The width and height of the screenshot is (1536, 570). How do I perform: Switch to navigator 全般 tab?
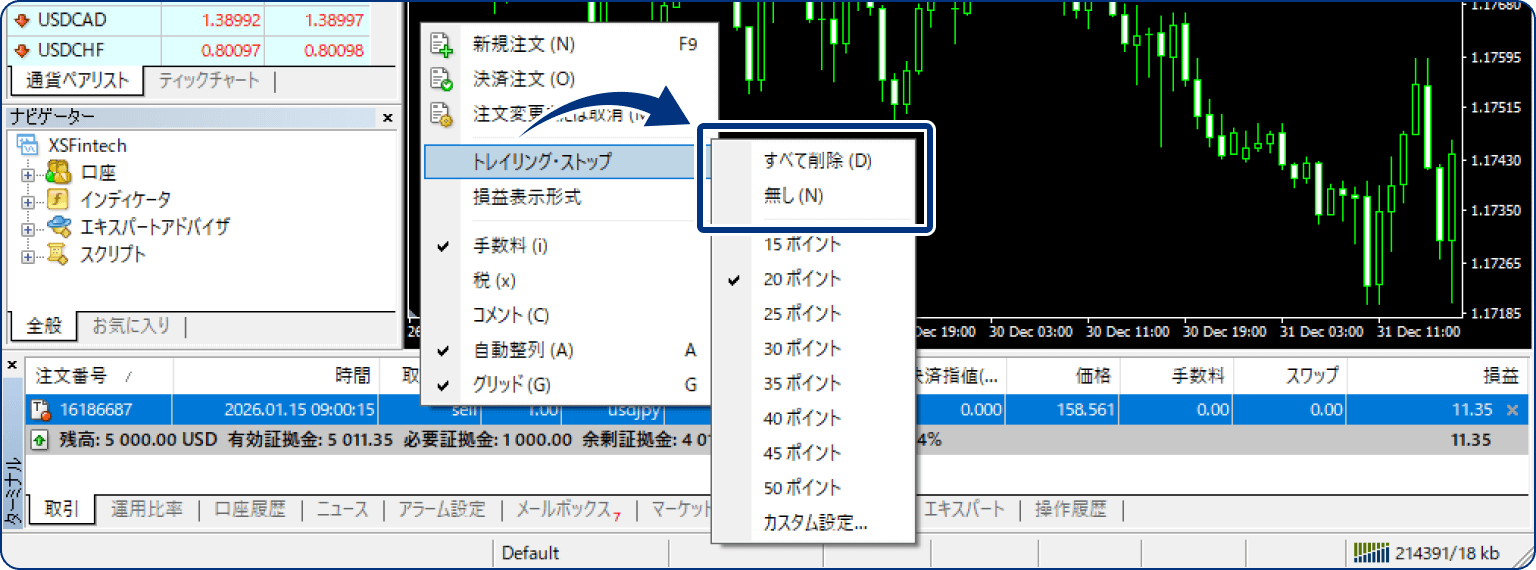tap(44, 326)
